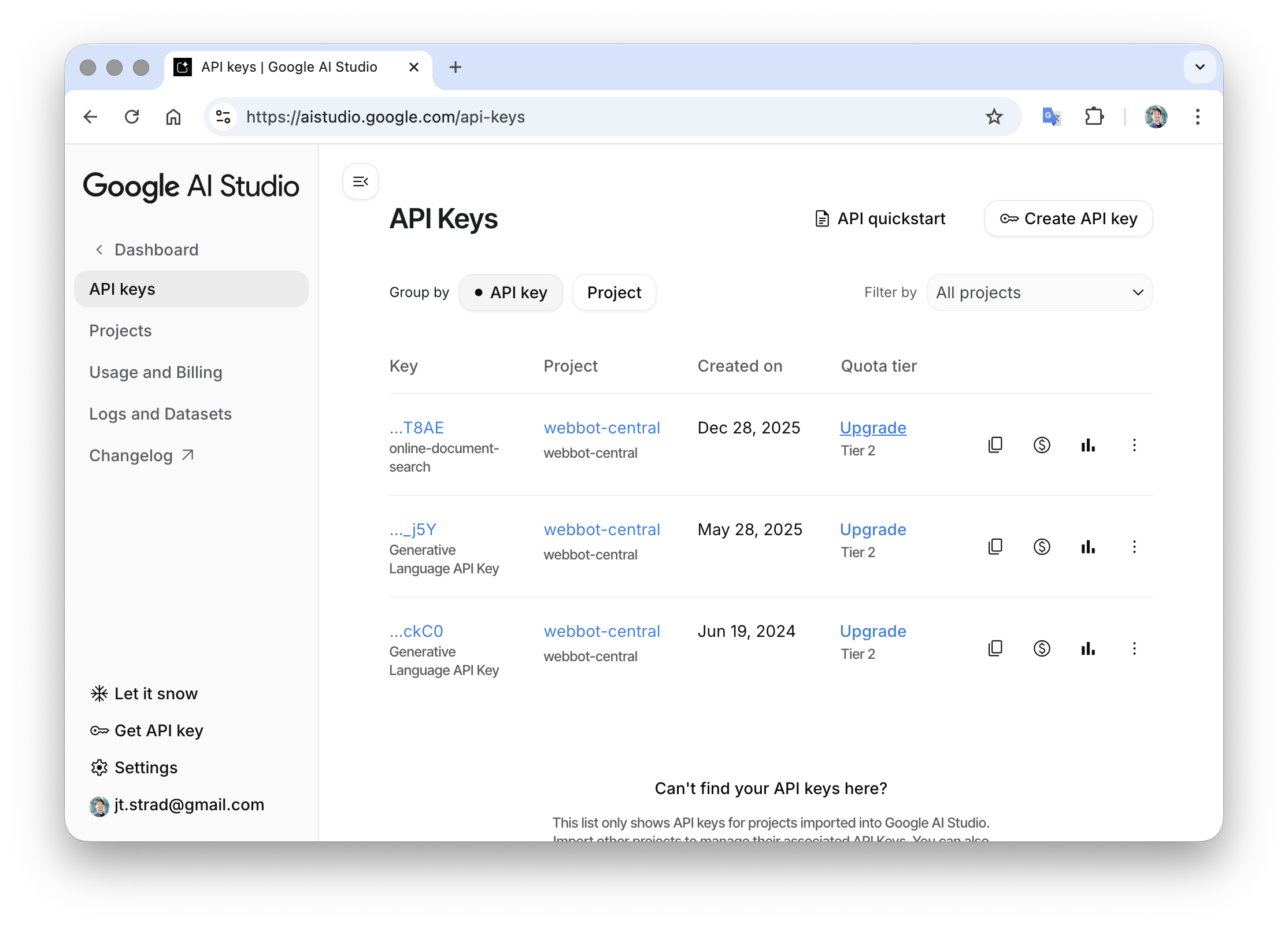Click Create API key button
The width and height of the screenshot is (1288, 927).
tap(1068, 218)
